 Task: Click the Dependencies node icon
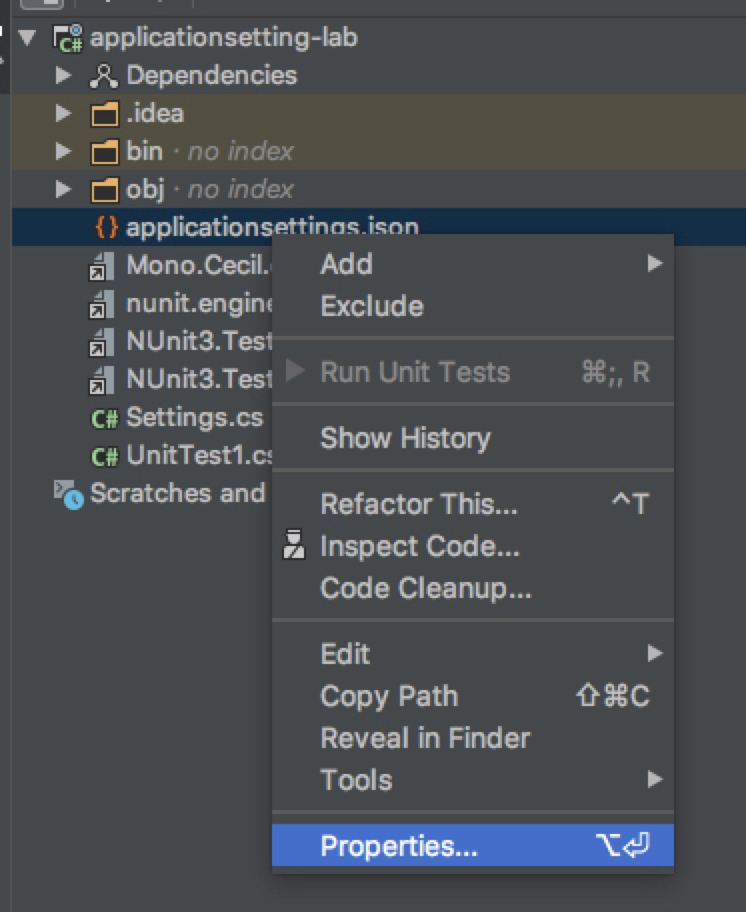[104, 76]
